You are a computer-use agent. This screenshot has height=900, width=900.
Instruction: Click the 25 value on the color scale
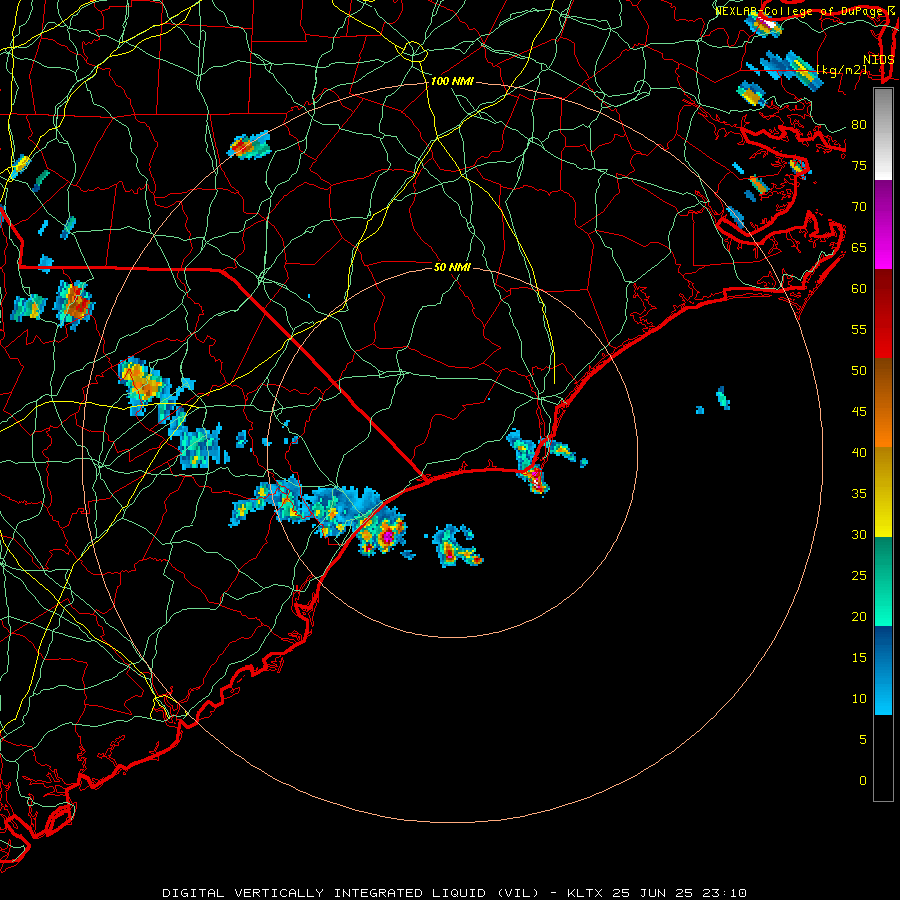[859, 576]
